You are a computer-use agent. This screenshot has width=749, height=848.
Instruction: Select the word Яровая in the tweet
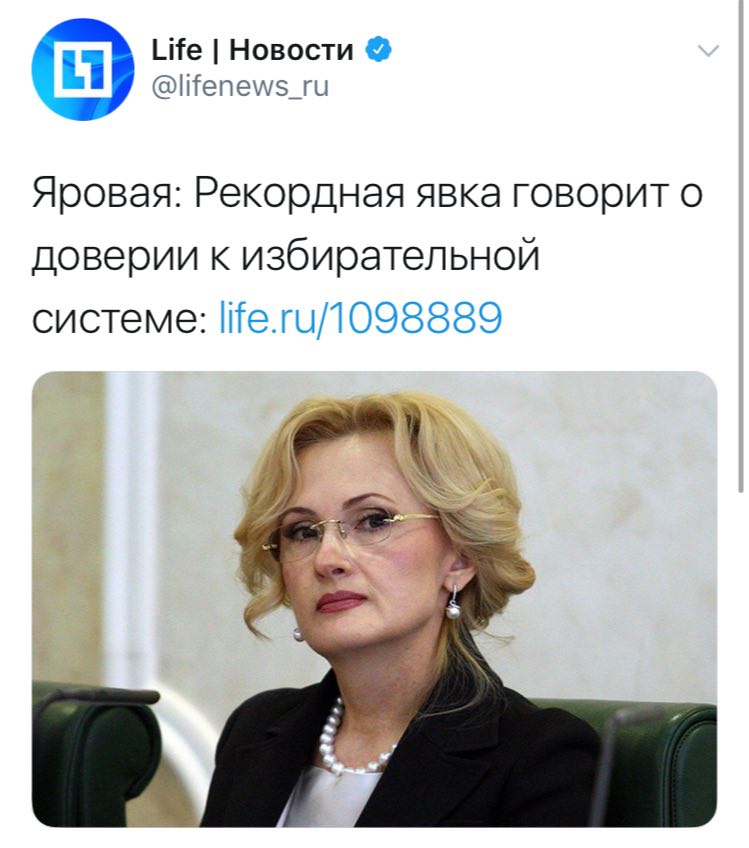(107, 194)
